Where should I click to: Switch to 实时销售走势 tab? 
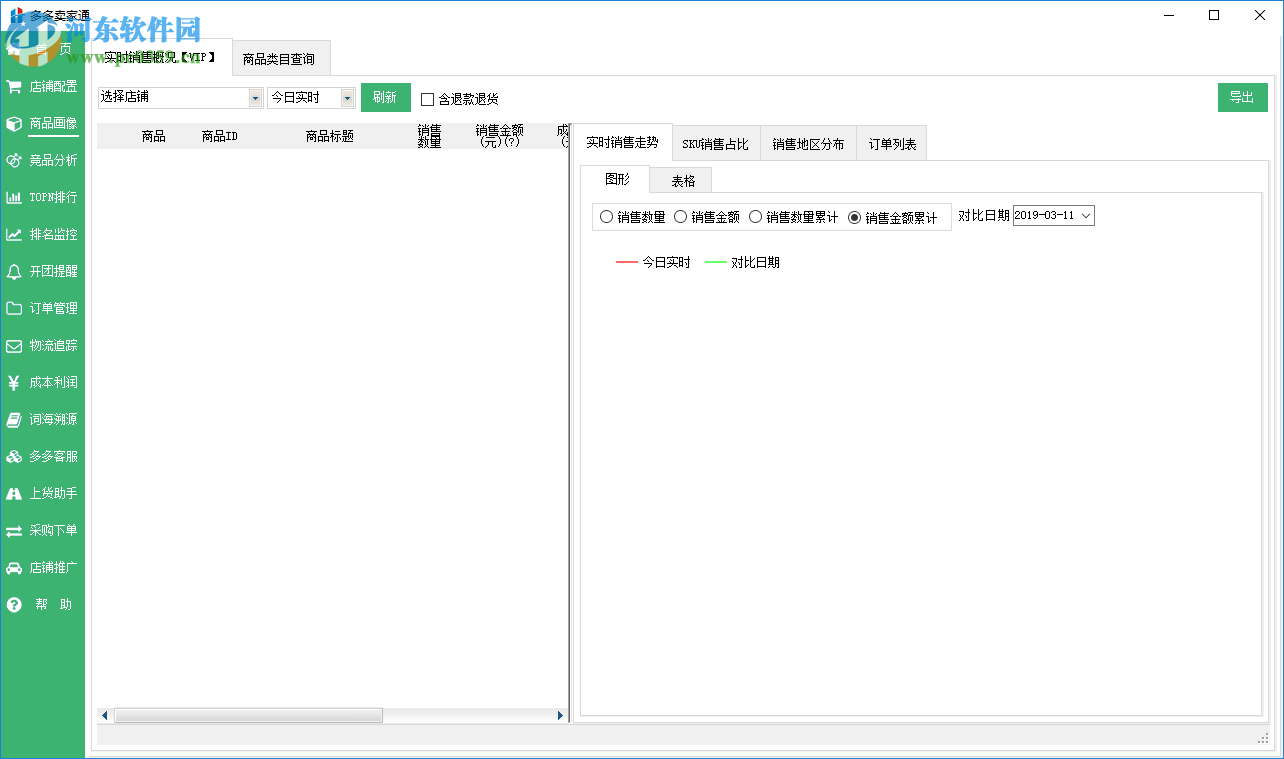622,142
